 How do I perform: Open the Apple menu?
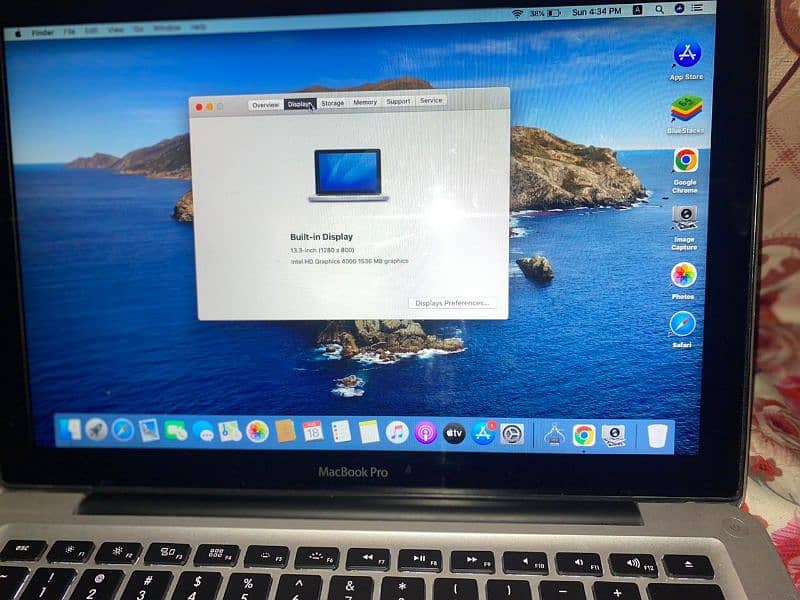[17, 33]
